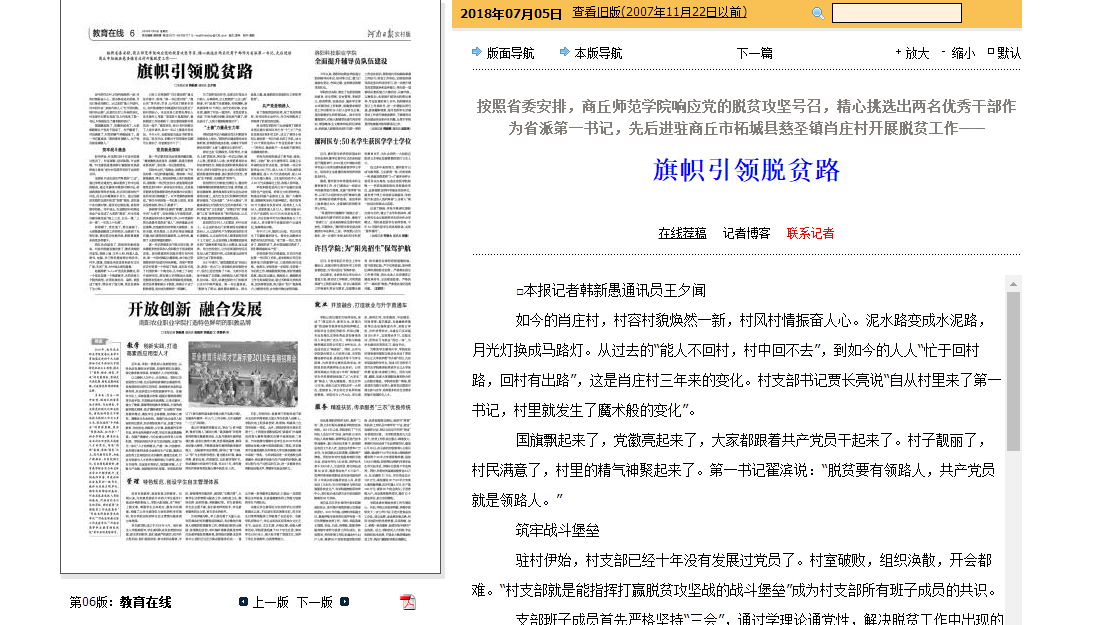Viewport: 1116px width, 625px height.
Task: Reset text size with 默认
Action: coord(1009,53)
